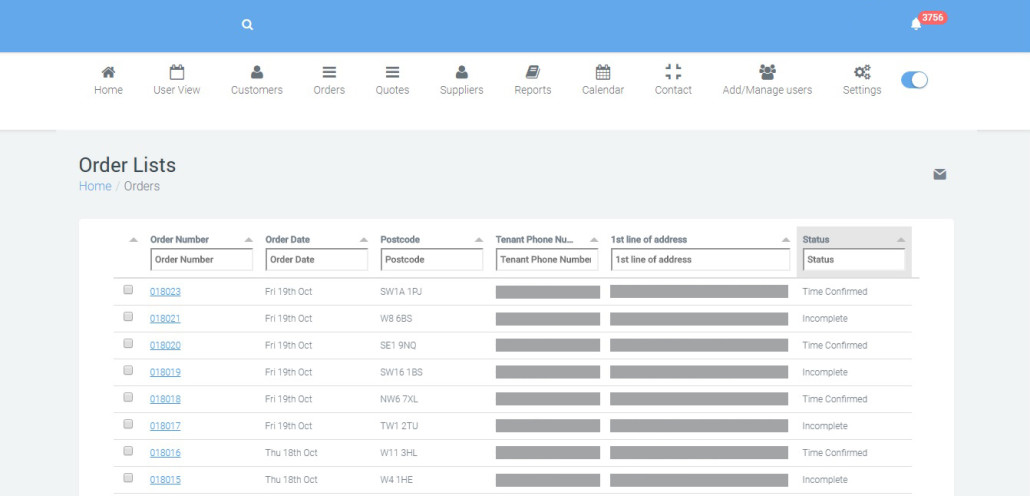Open User View calendar icon
The width and height of the screenshot is (1030, 496).
coord(177,72)
